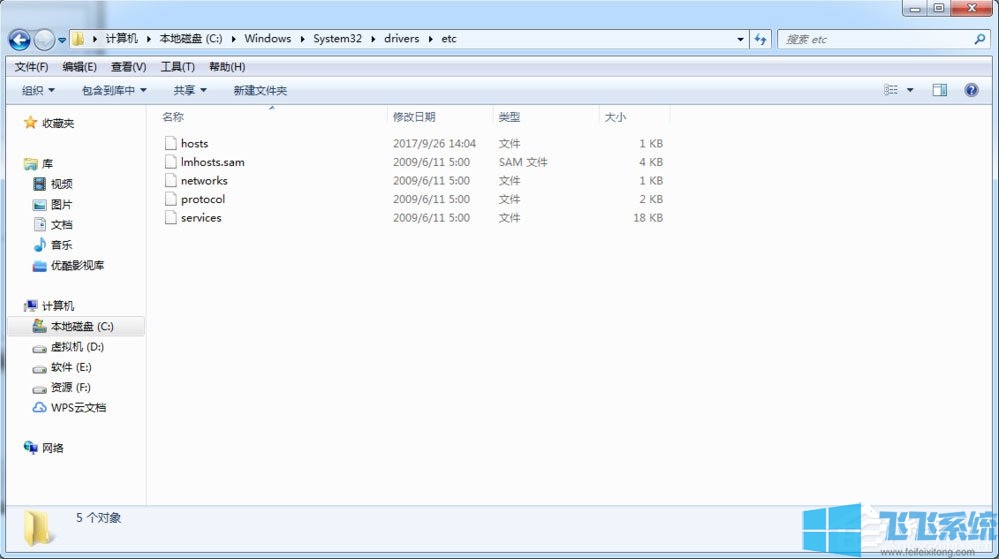The width and height of the screenshot is (999, 559).
Task: Open the 查看(V) menu
Action: point(128,67)
